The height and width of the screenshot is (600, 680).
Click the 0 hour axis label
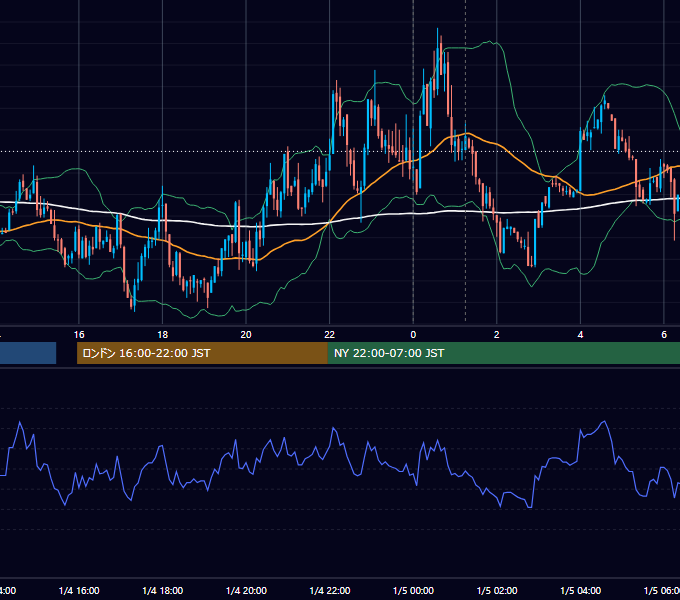[413, 335]
